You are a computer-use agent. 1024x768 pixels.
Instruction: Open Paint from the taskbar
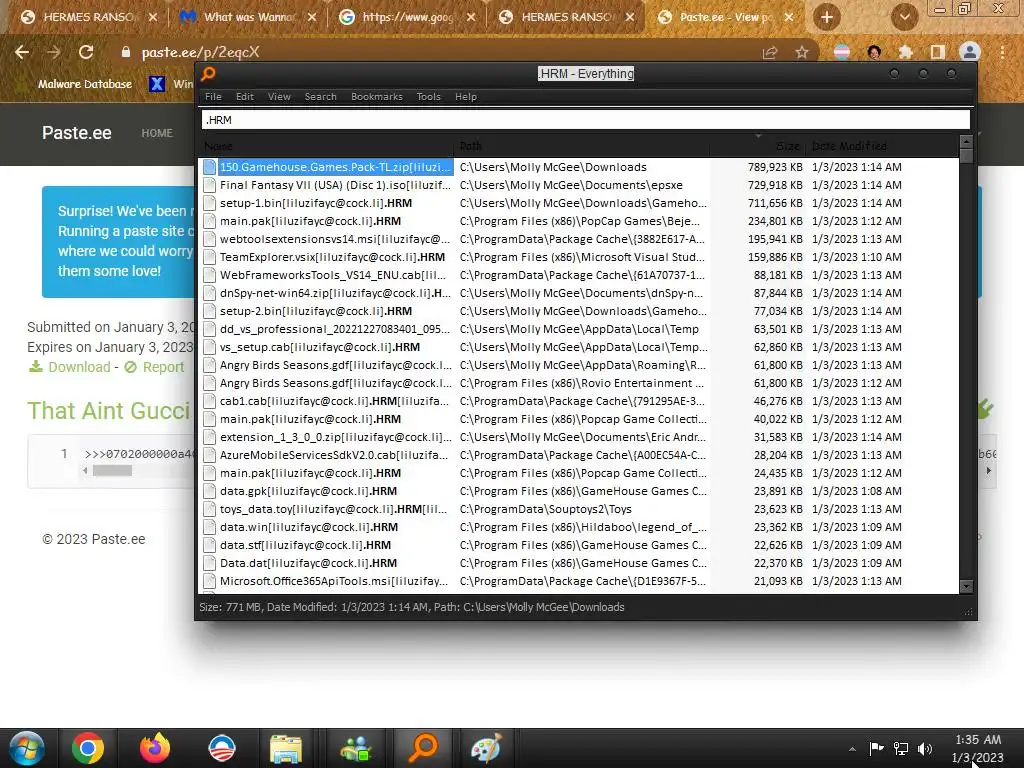pos(486,748)
